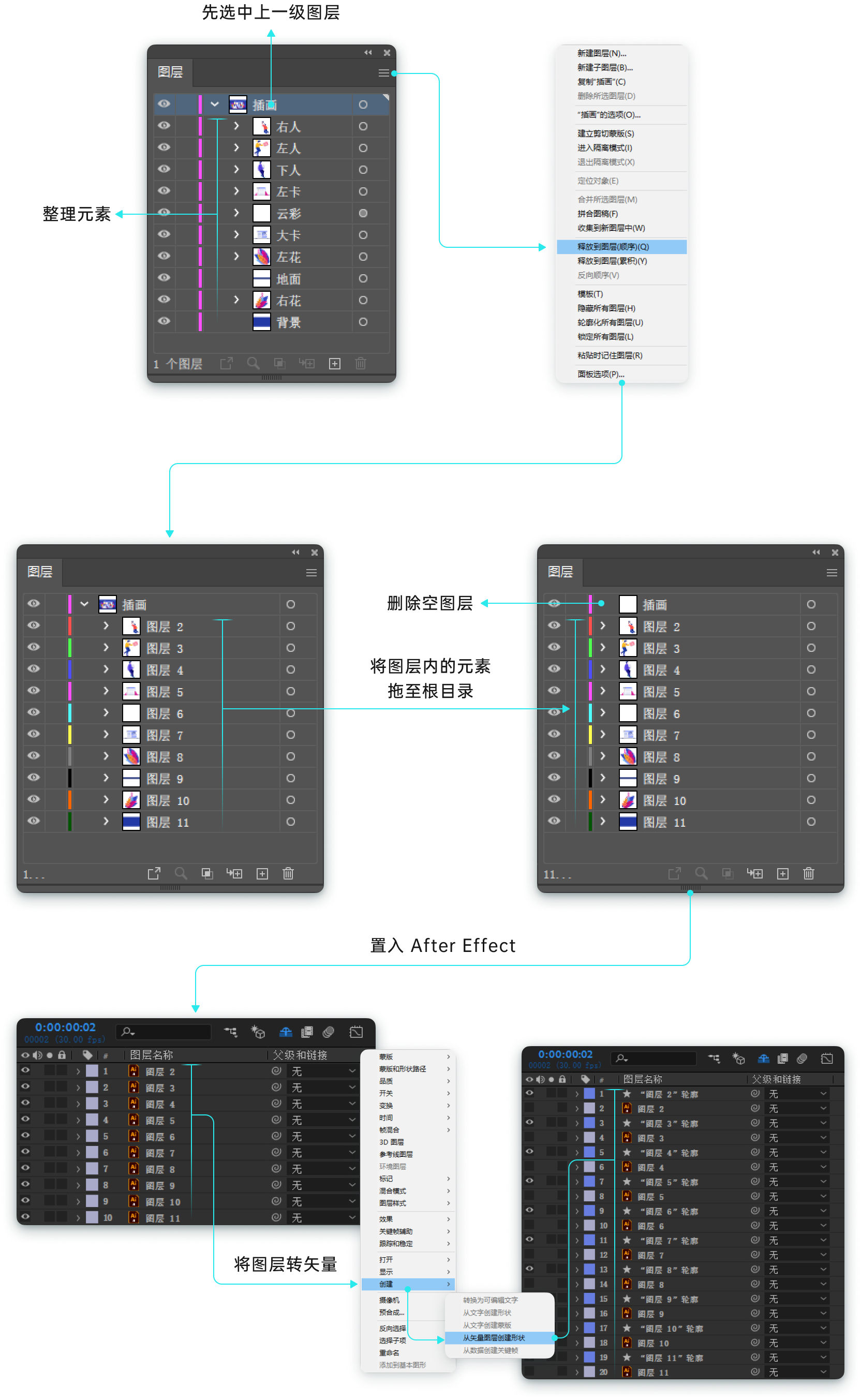The width and height of the screenshot is (861, 1400).
Task: Select the 地面 layer thumbnail
Action: click(x=261, y=278)
